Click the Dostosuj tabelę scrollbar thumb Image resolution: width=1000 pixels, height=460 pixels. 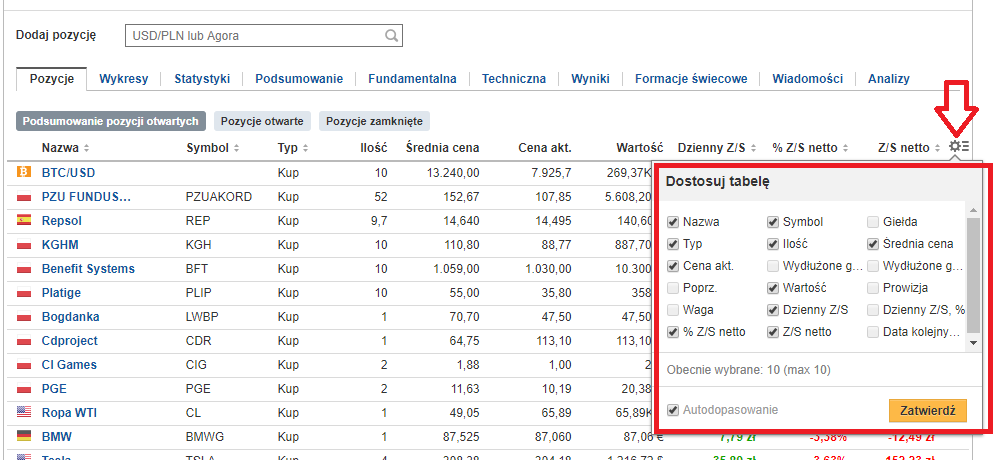(x=973, y=275)
